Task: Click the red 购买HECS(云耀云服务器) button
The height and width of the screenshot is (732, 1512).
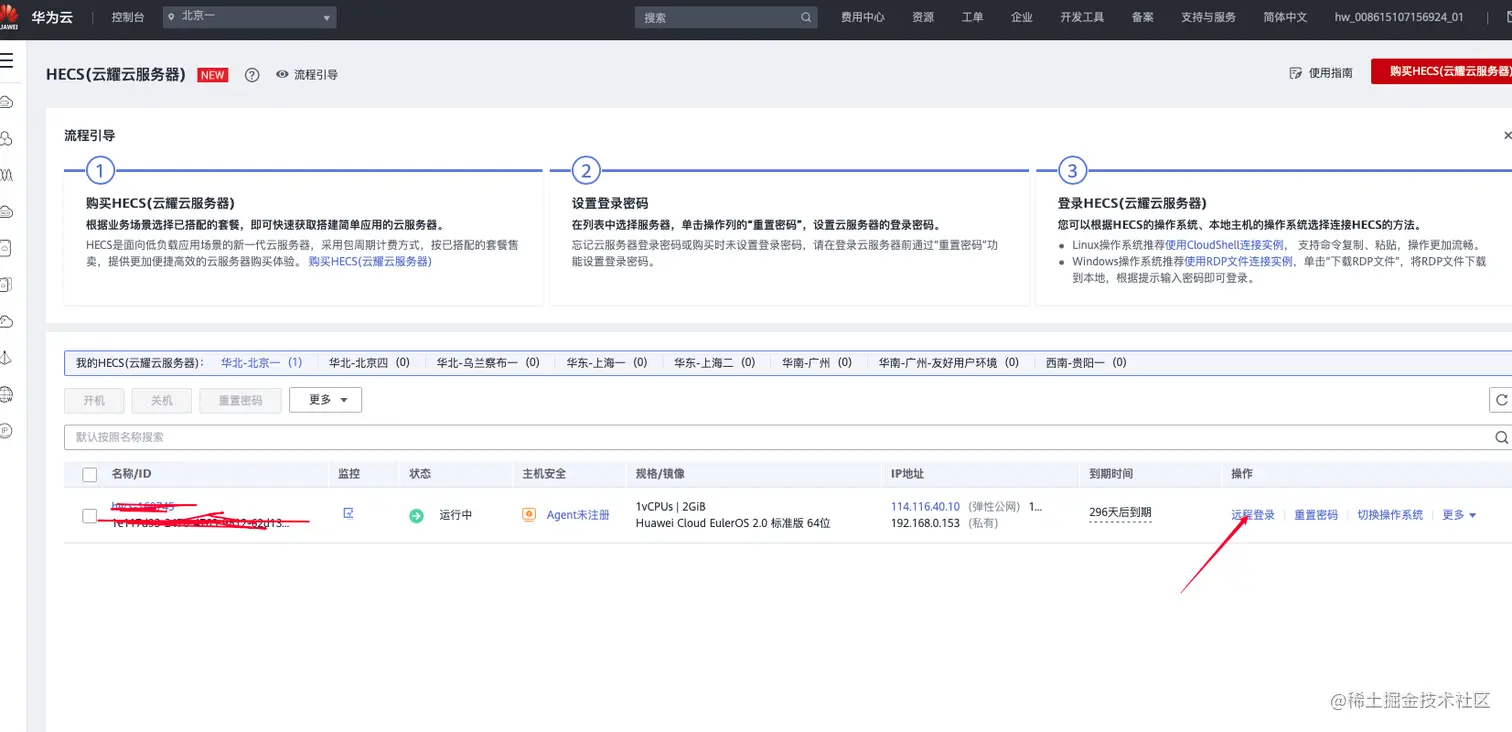Action: tap(1441, 72)
